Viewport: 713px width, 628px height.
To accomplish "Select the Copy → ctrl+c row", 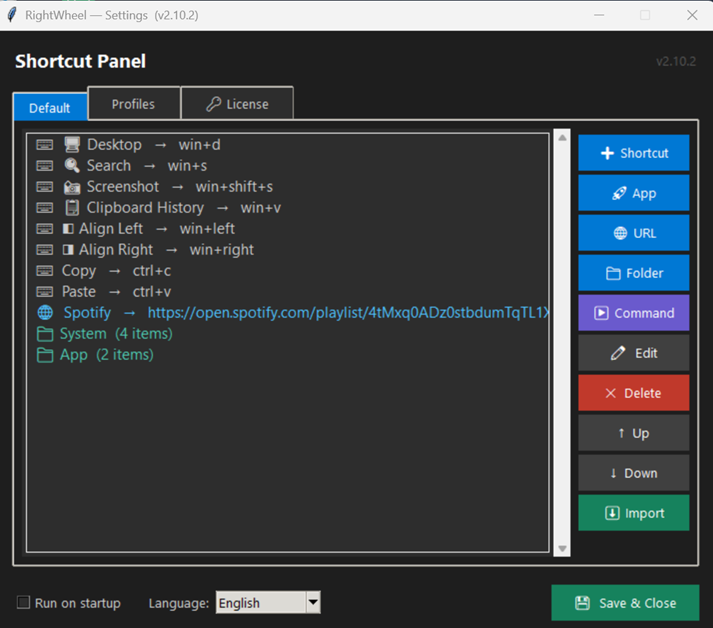I will [287, 271].
